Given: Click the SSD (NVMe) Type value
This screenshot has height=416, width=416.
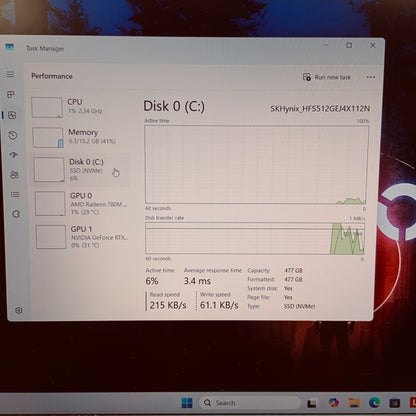Looking at the screenshot, I should coord(299,306).
